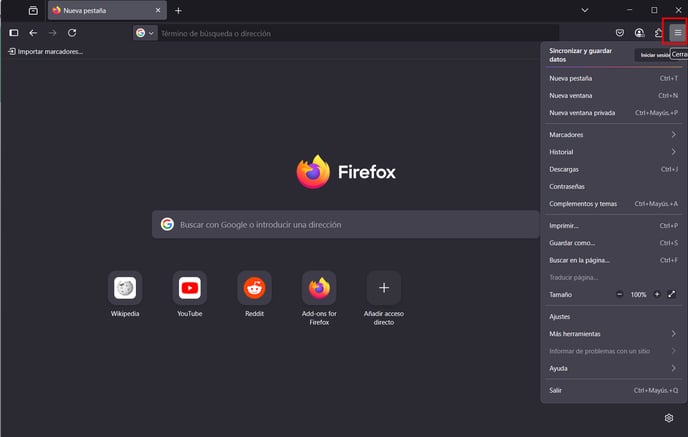Open Ajustes settings menu entry
Image resolution: width=688 pixels, height=437 pixels.
(x=613, y=317)
